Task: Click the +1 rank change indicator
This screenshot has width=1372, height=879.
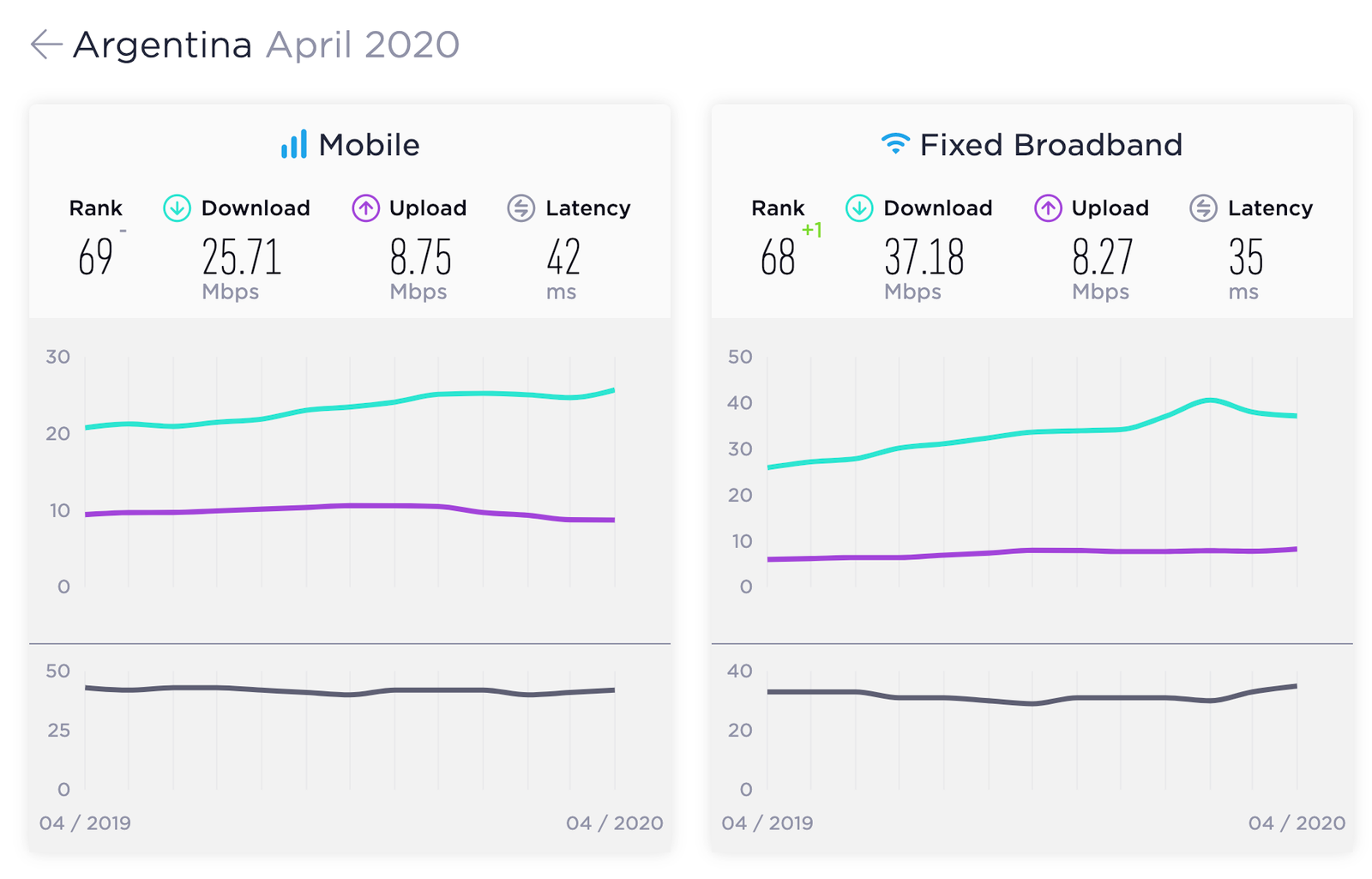Action: coord(812,230)
